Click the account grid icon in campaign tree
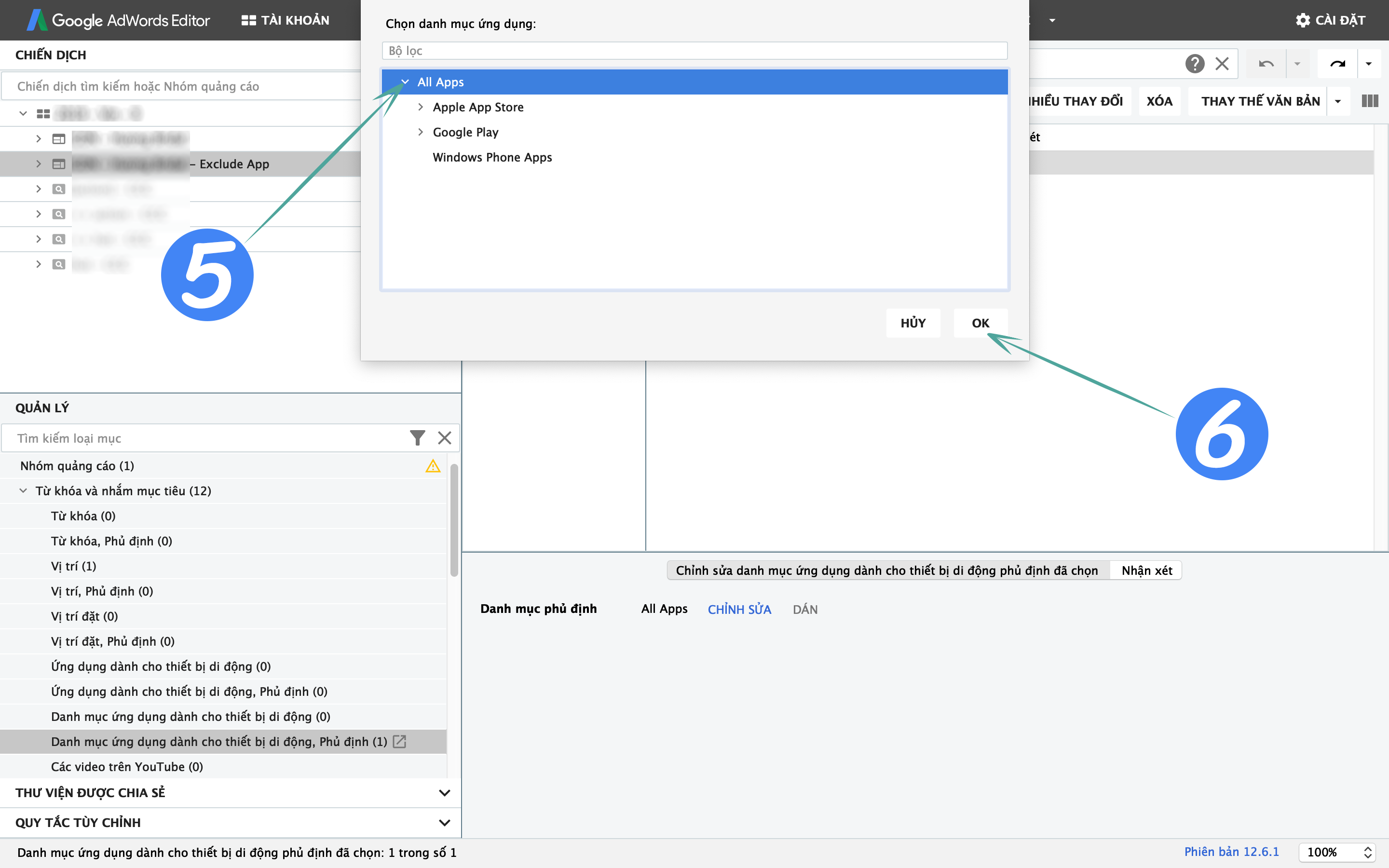The width and height of the screenshot is (1389, 868). [x=43, y=114]
